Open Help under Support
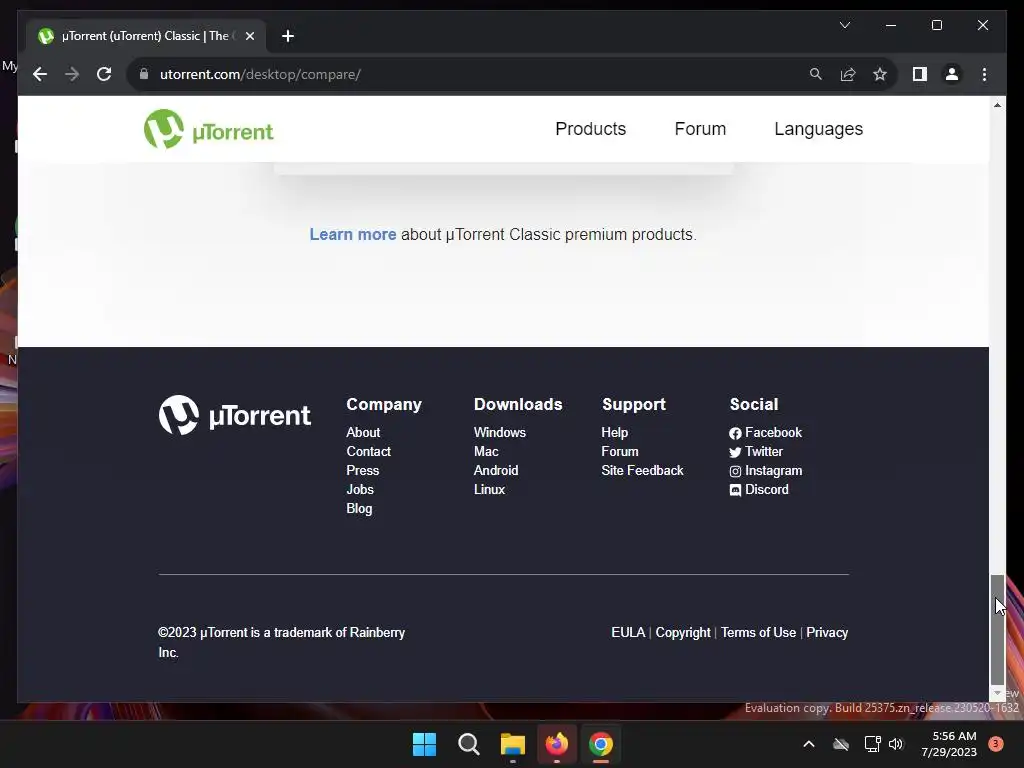 (615, 432)
